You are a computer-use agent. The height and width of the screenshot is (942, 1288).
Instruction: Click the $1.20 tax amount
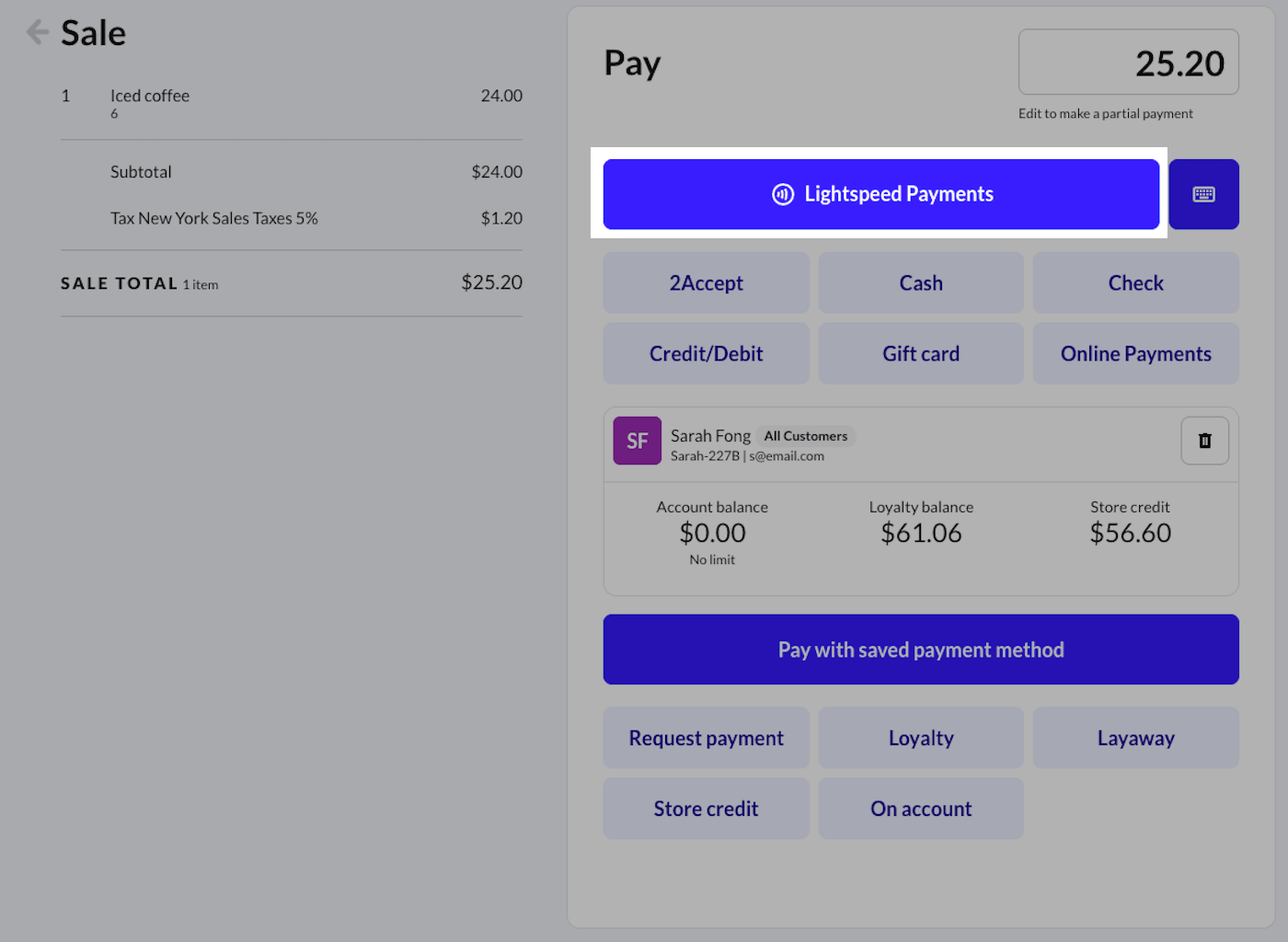pos(501,218)
